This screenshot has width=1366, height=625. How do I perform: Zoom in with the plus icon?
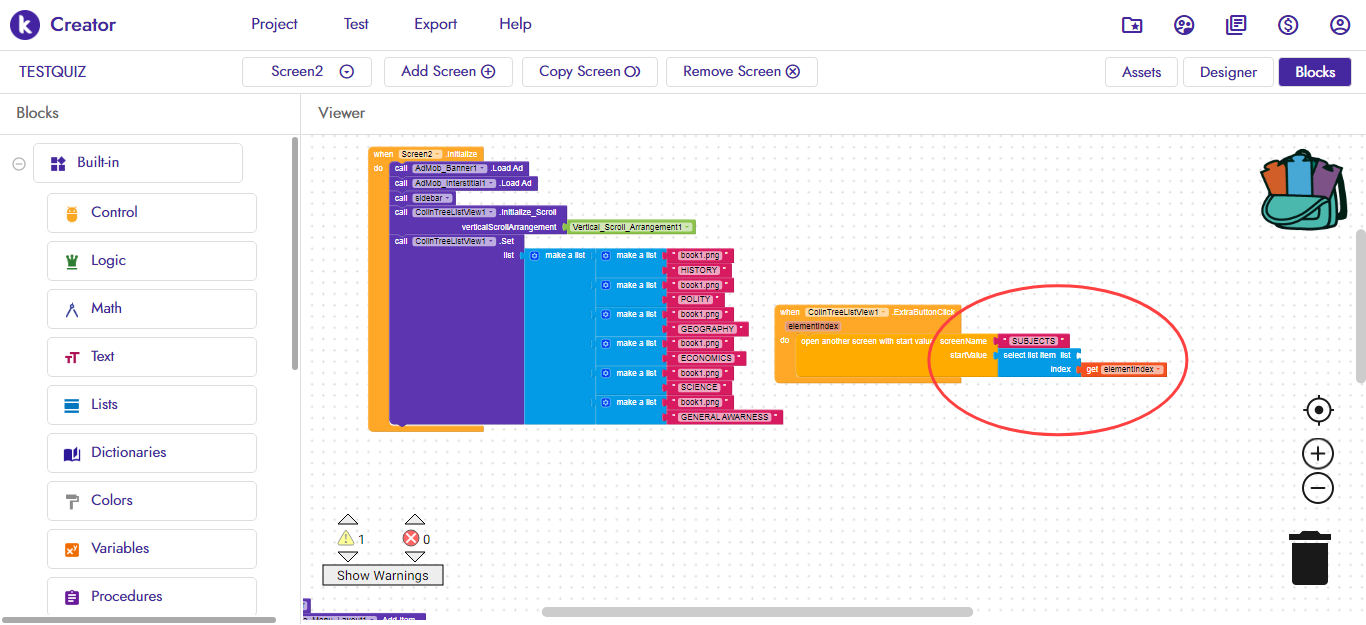[x=1319, y=454]
